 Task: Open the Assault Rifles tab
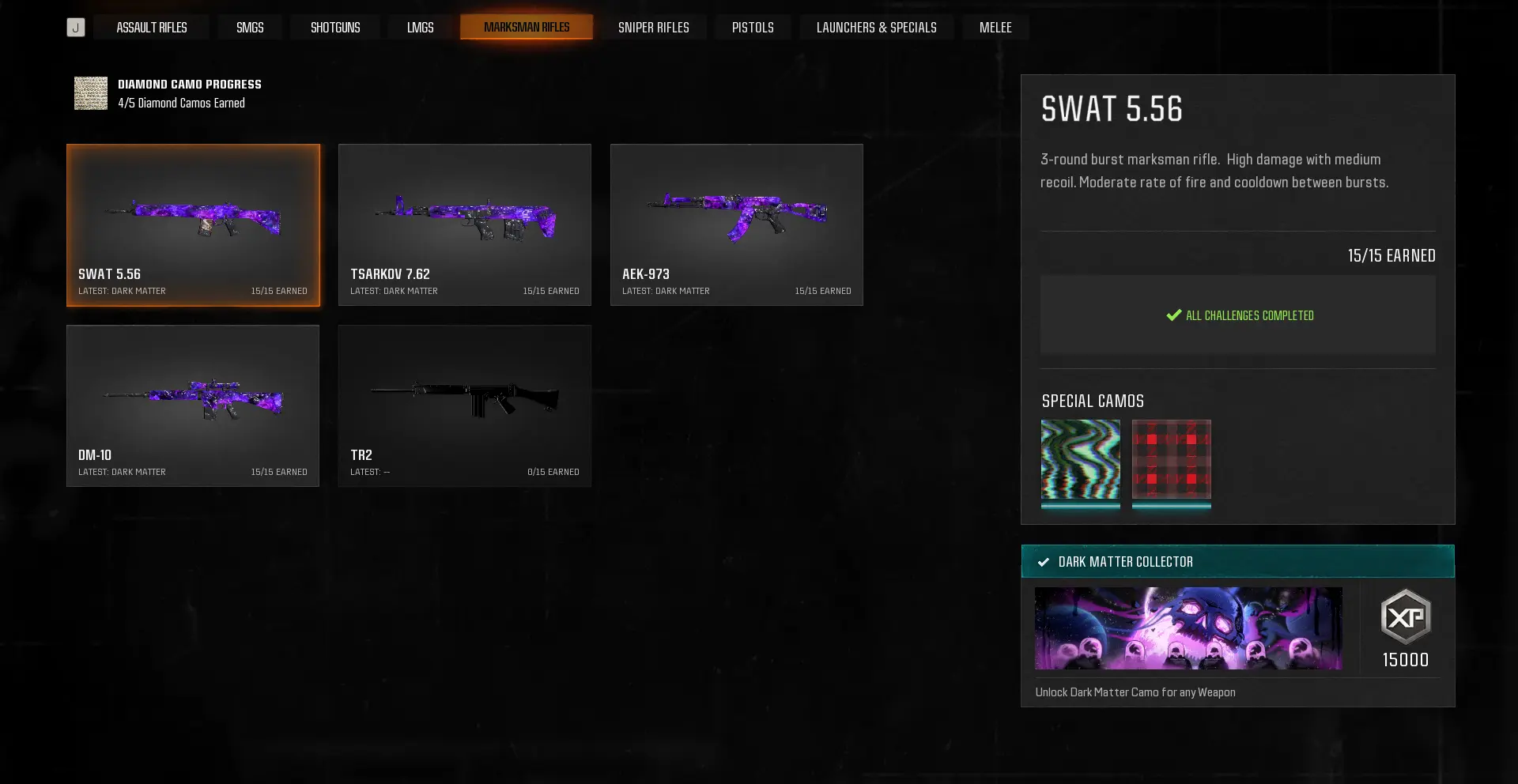(x=152, y=28)
